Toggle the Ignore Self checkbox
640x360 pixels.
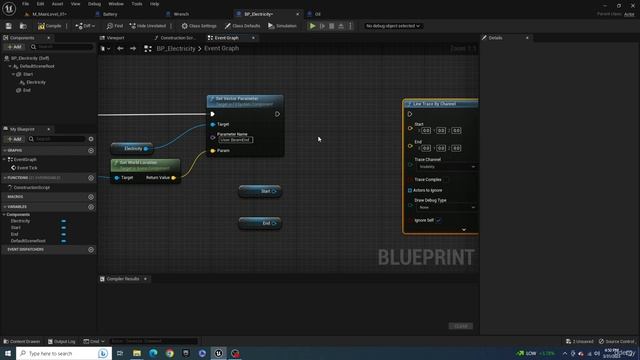(438, 220)
